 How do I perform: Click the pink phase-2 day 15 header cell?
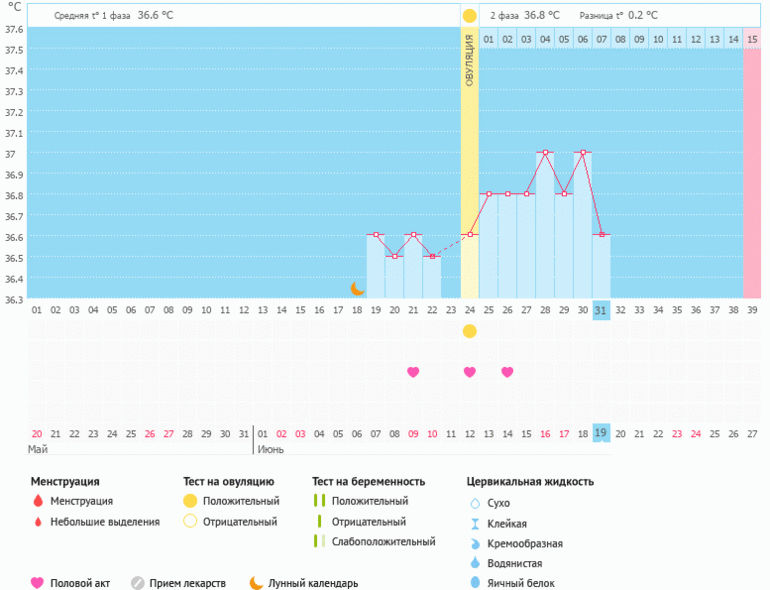point(752,39)
